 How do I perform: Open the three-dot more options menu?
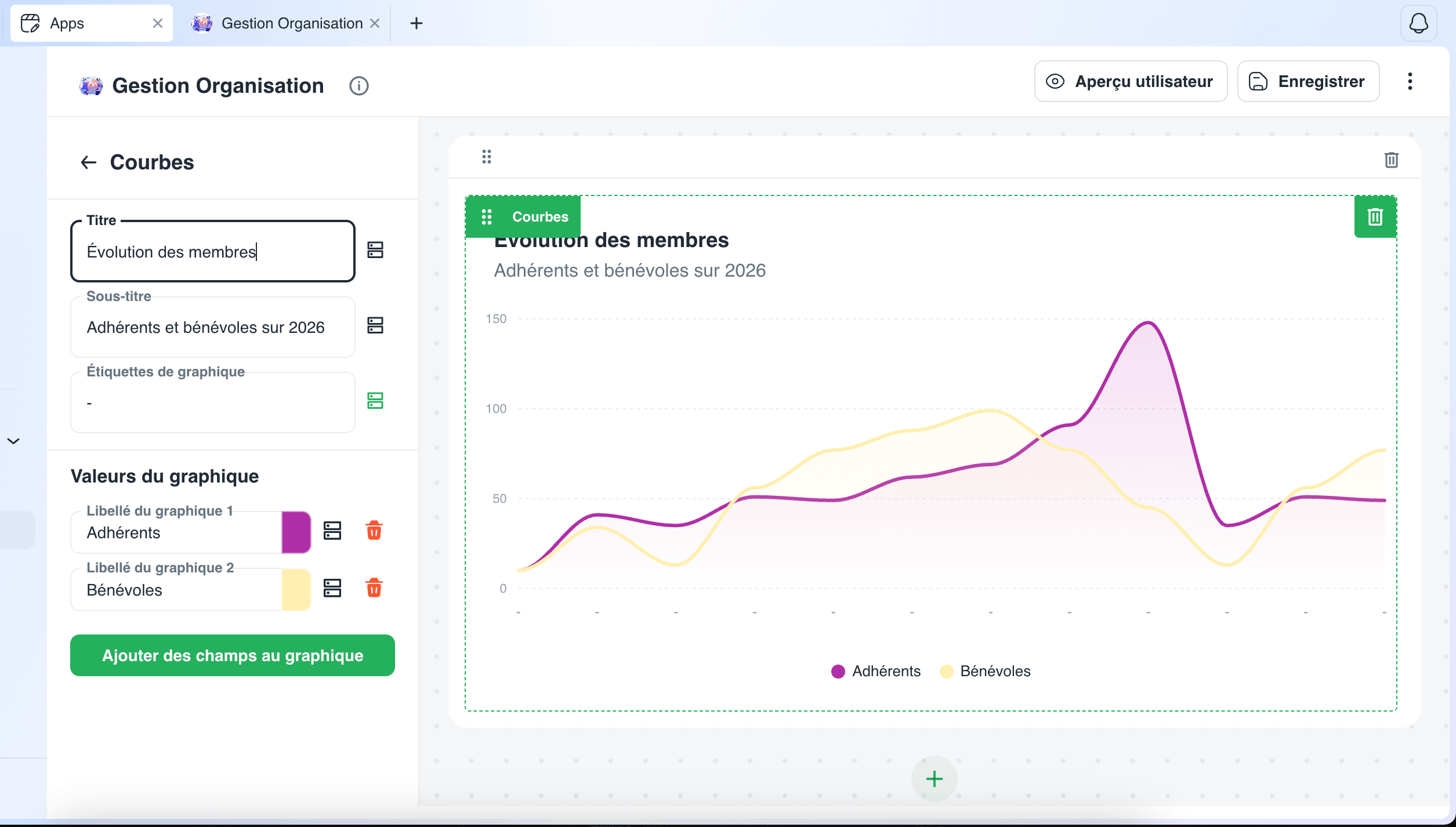[x=1410, y=81]
